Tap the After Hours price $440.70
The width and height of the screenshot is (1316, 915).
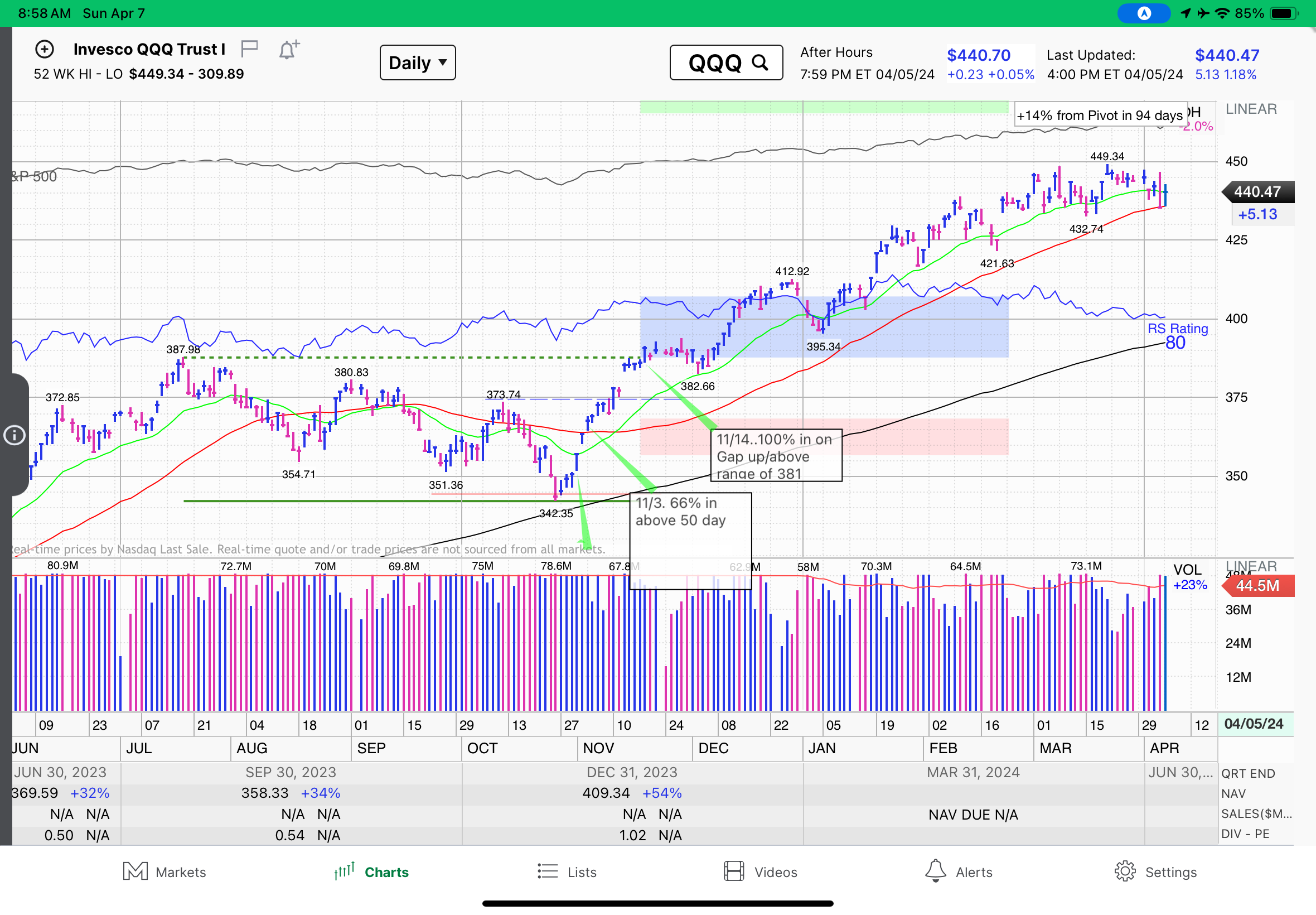(x=979, y=56)
